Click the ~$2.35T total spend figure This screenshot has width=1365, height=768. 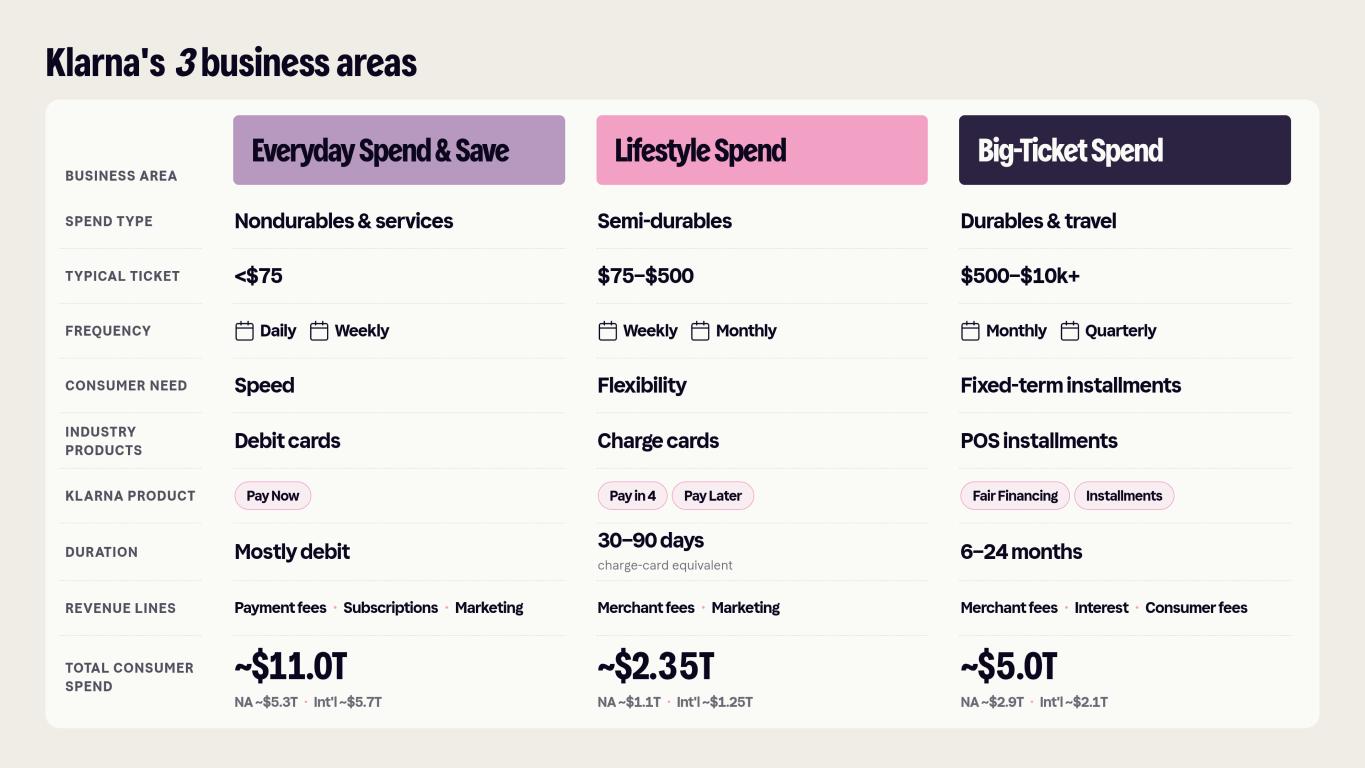click(656, 666)
